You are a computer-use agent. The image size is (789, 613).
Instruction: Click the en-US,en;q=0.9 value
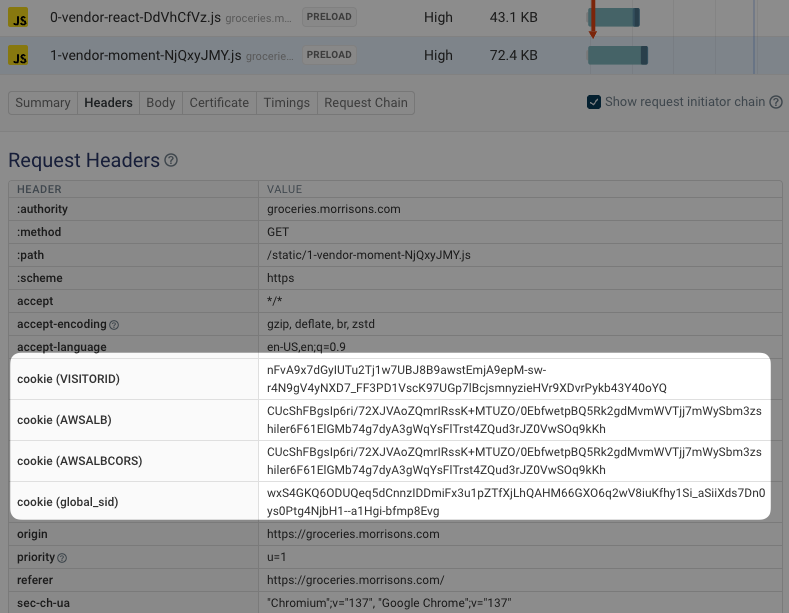click(306, 347)
